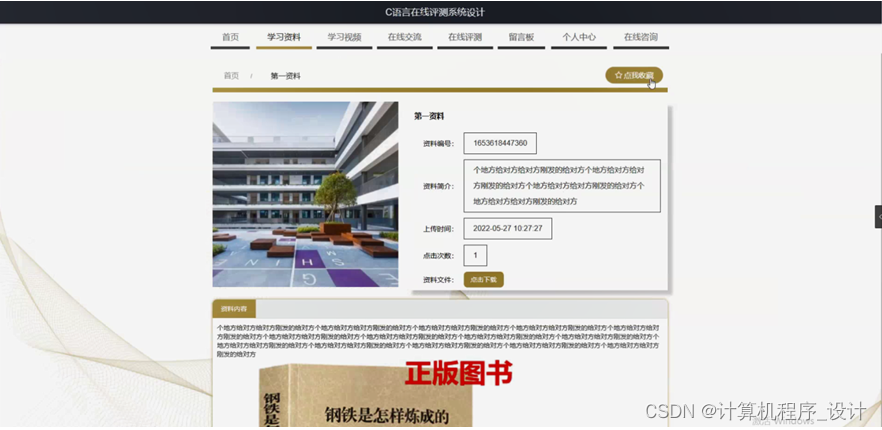Click the 点我收藏 favorite button
Viewport: 882px width, 430px height.
tap(634, 75)
